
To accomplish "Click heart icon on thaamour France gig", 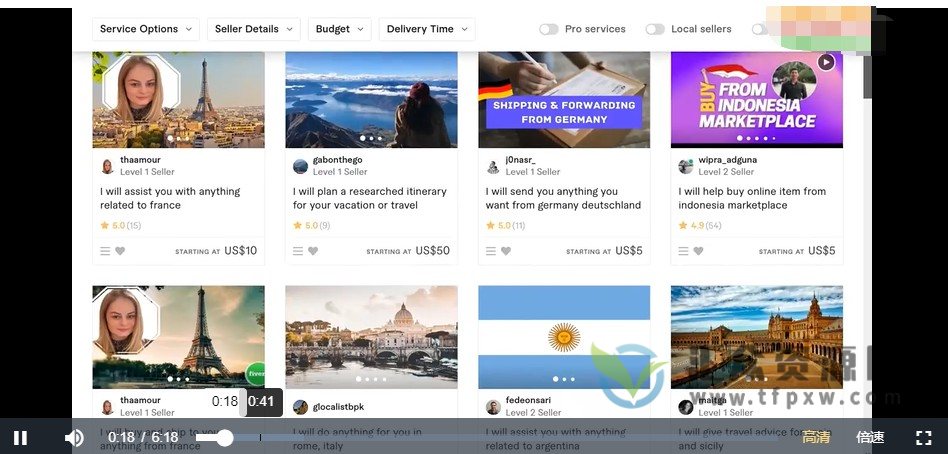I will (120, 251).
